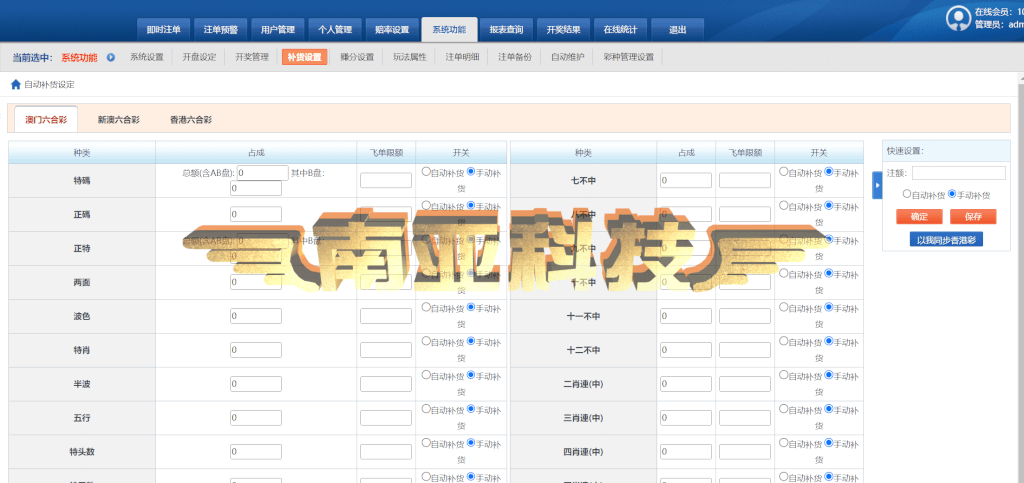Focus the 特碼 其中B盘 input
The width and height of the screenshot is (1024, 483).
point(256,189)
